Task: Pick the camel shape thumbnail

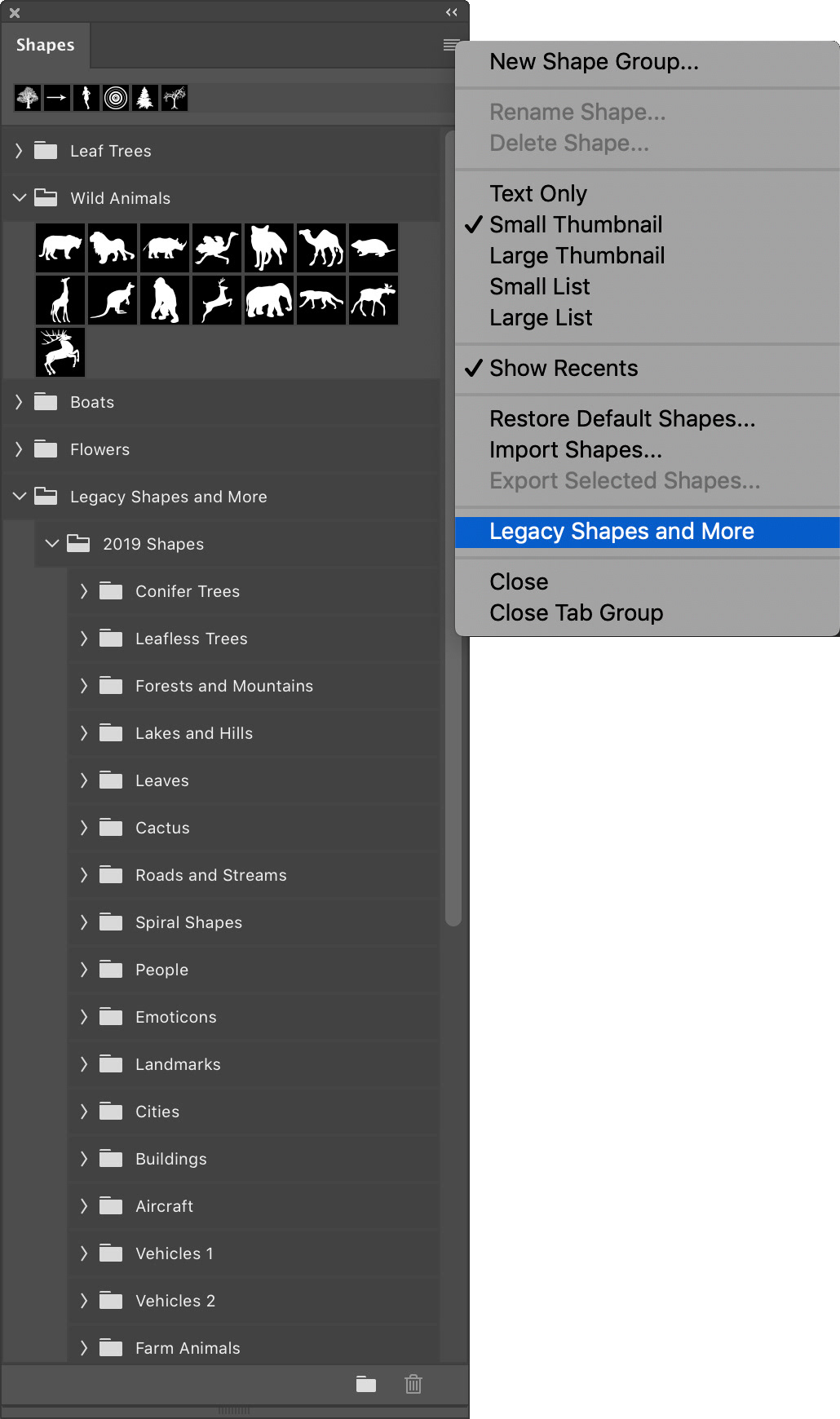Action: coord(321,248)
